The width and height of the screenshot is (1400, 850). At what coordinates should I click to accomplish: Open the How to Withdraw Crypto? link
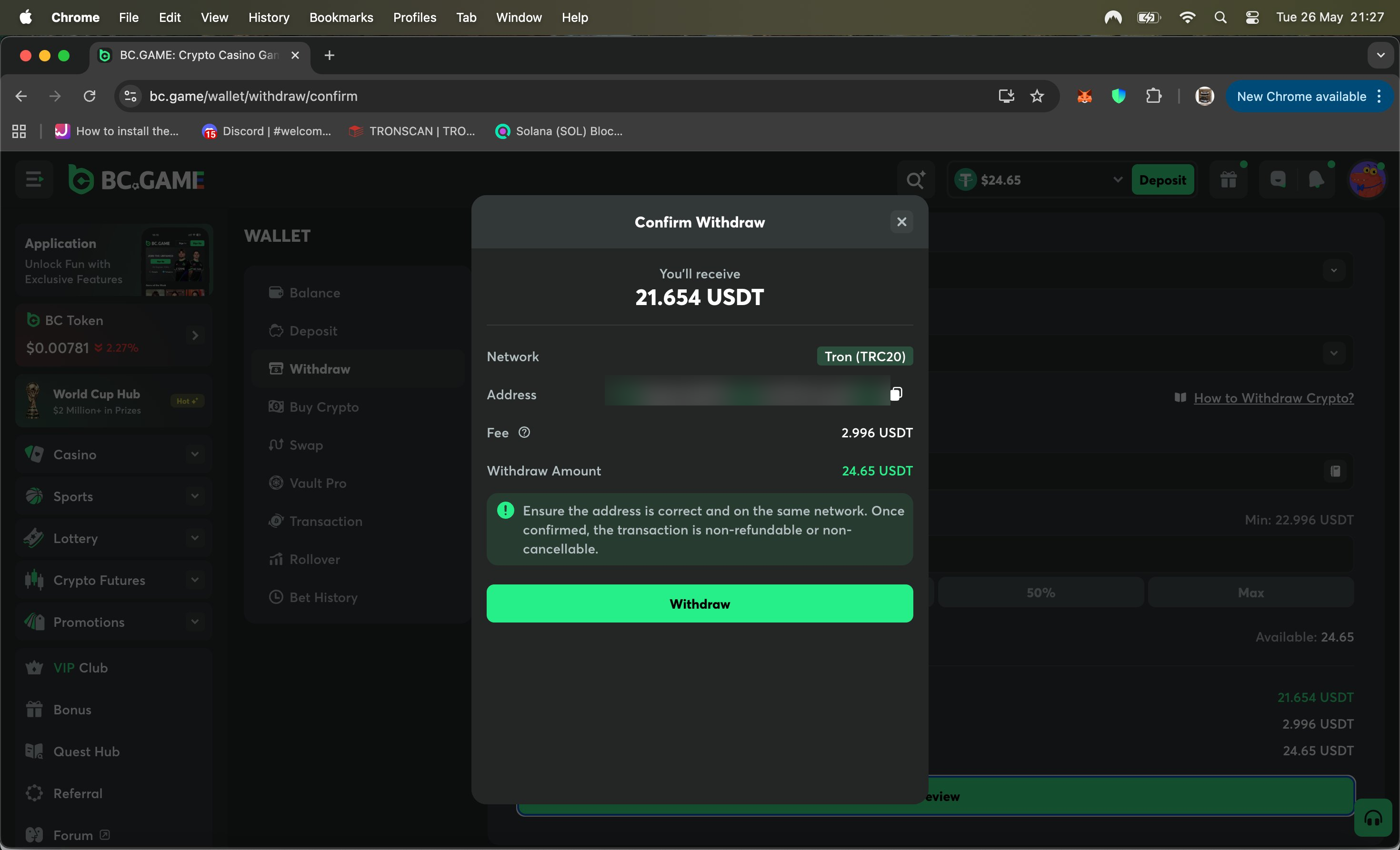pyautogui.click(x=1273, y=398)
